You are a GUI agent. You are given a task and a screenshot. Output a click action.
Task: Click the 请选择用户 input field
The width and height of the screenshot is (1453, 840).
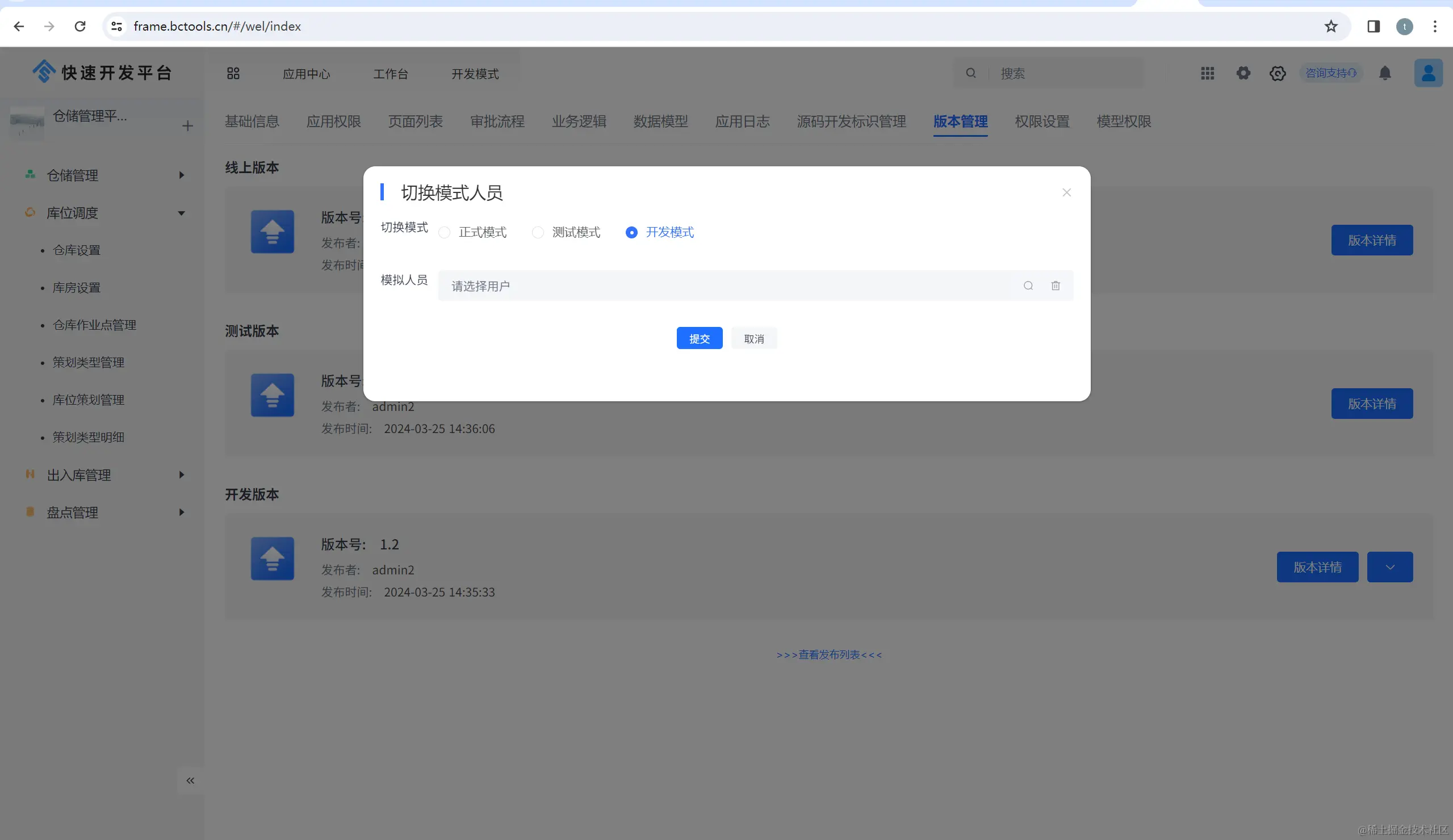click(727, 285)
